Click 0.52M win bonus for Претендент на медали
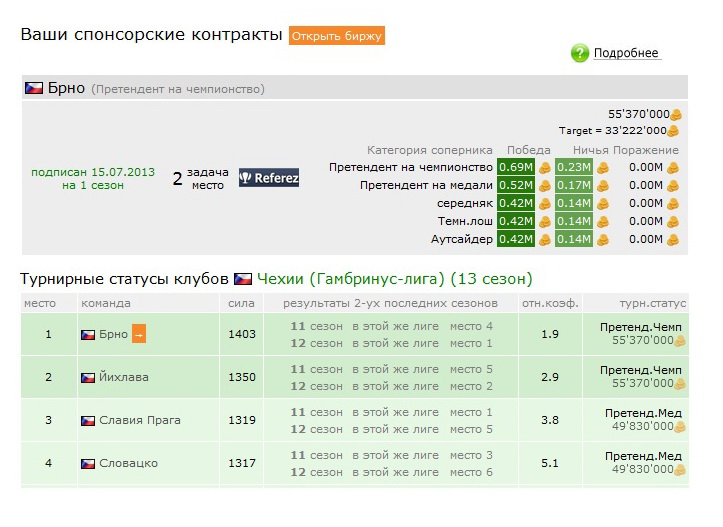Viewport: 723px width, 527px height. (516, 185)
